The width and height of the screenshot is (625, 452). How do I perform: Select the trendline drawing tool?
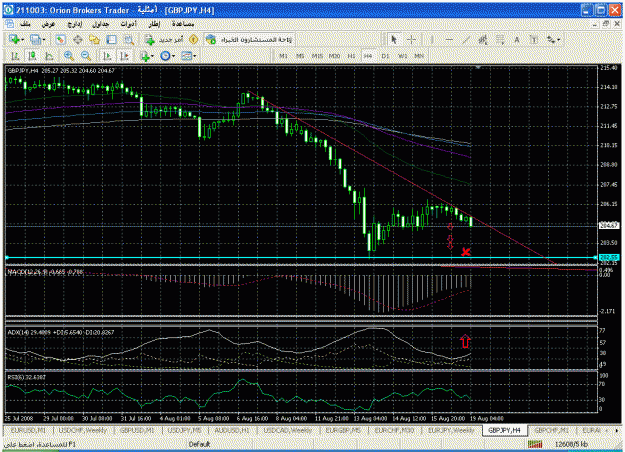tap(466, 39)
